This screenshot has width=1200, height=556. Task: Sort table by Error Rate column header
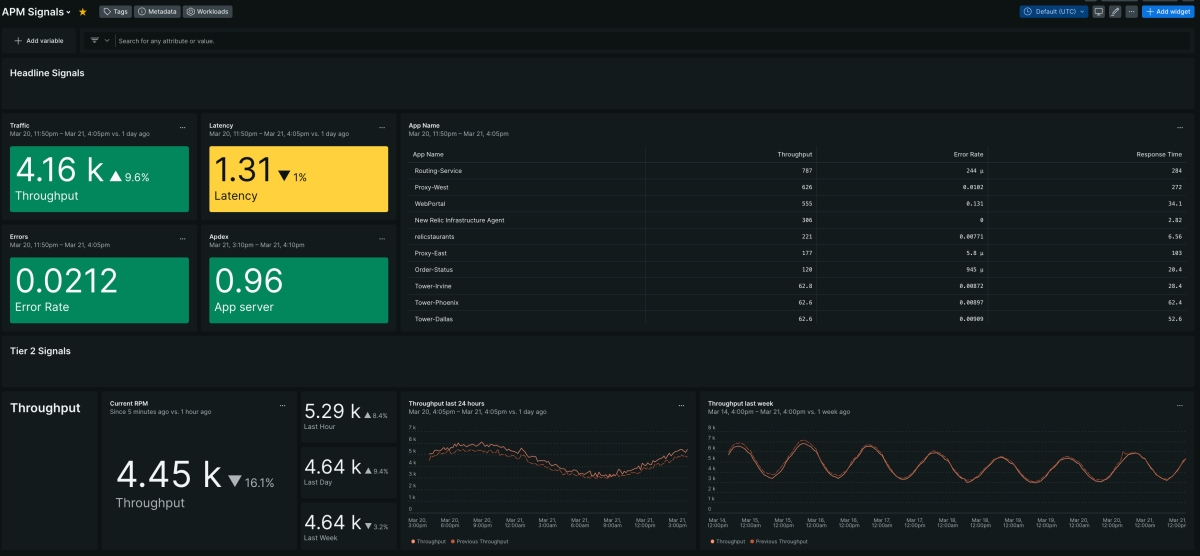coord(967,155)
